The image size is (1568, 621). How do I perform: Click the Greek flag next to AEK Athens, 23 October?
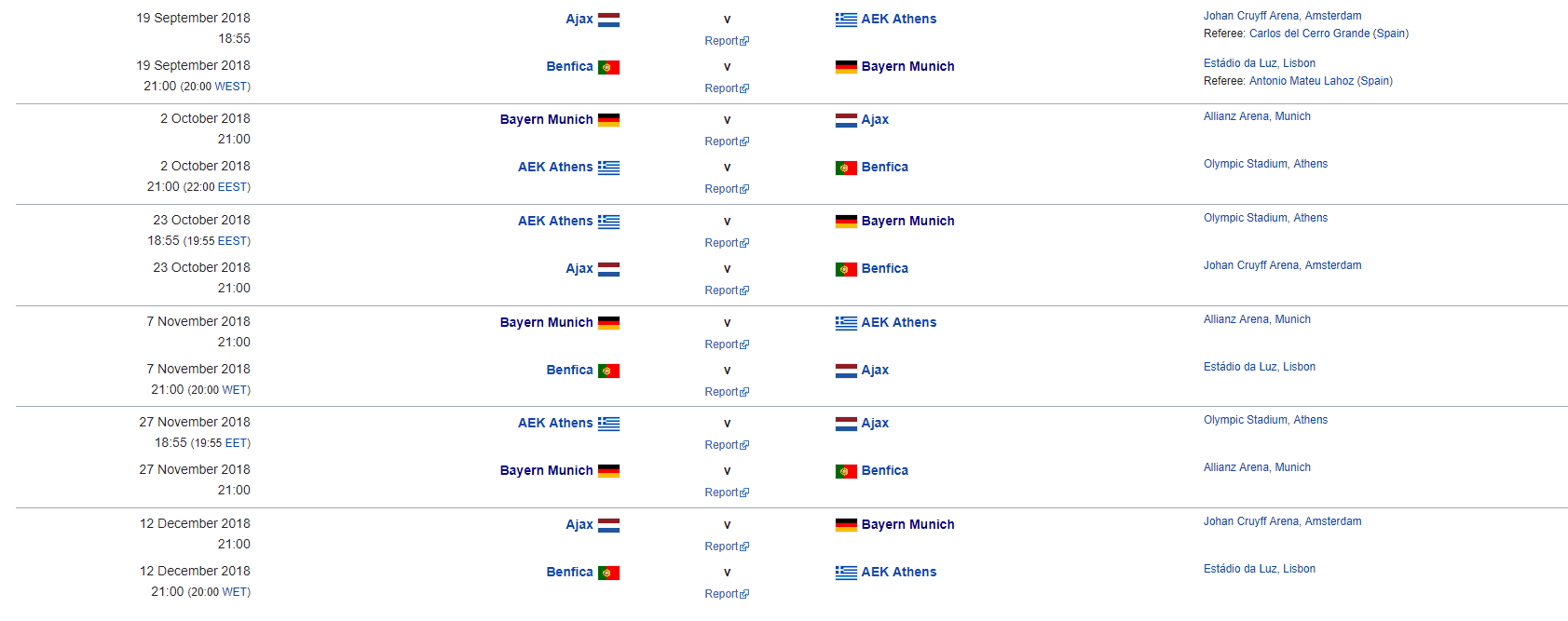pos(608,222)
